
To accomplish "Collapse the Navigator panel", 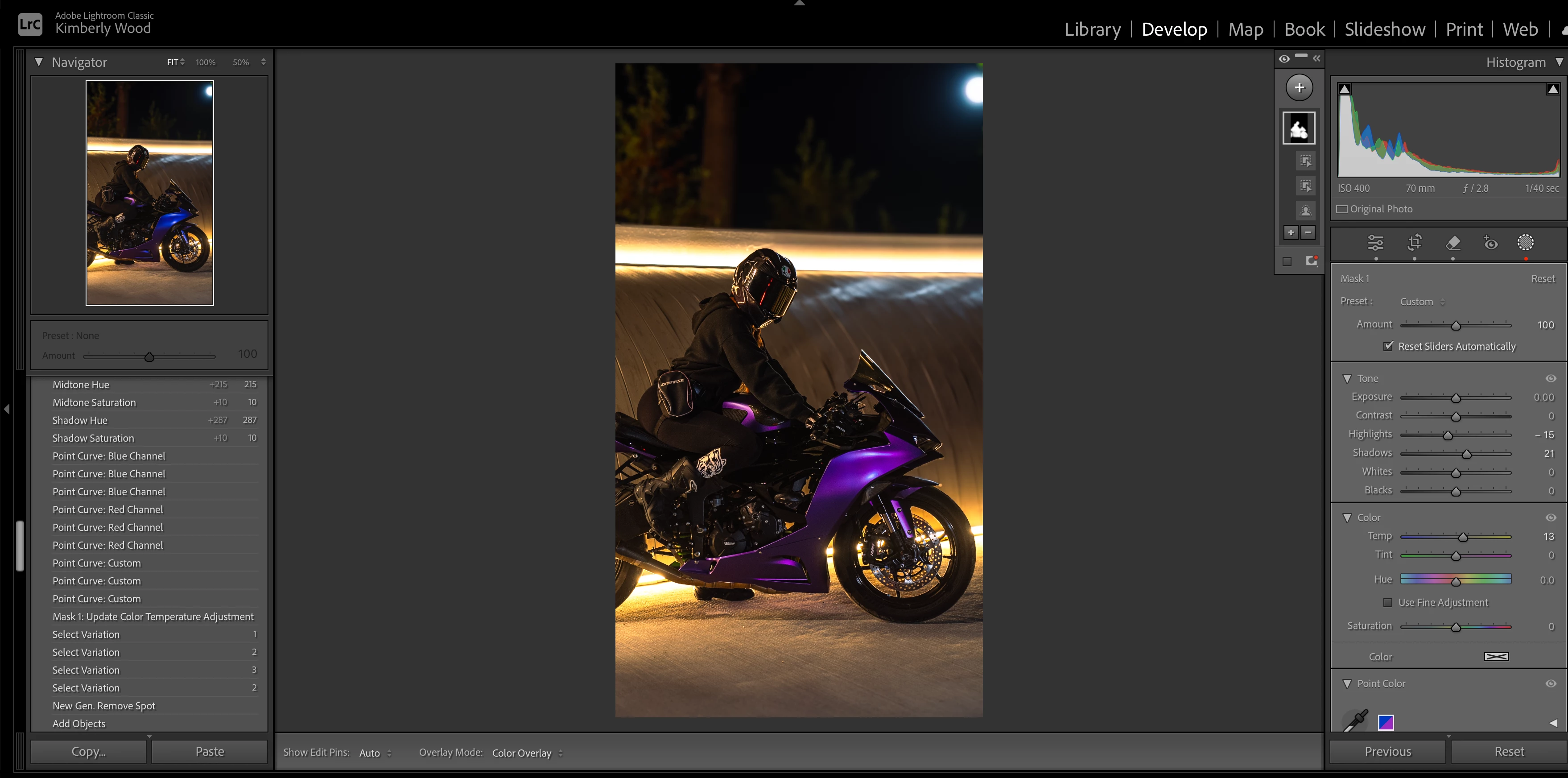I will tap(39, 62).
